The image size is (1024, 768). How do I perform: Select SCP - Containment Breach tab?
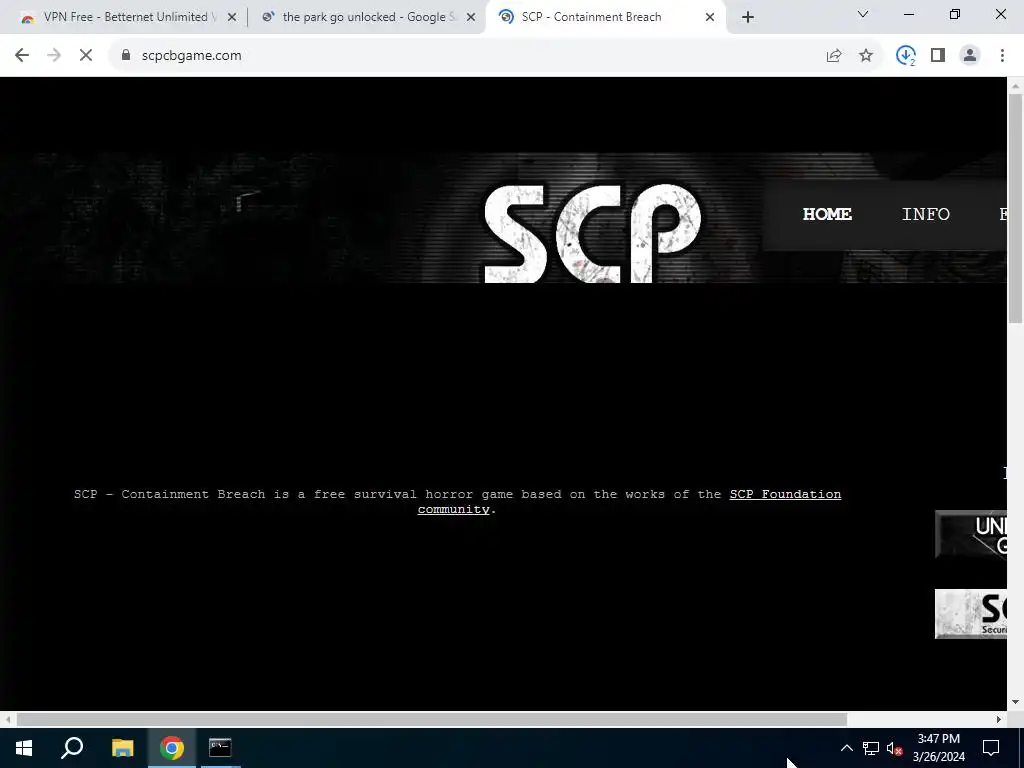606,17
